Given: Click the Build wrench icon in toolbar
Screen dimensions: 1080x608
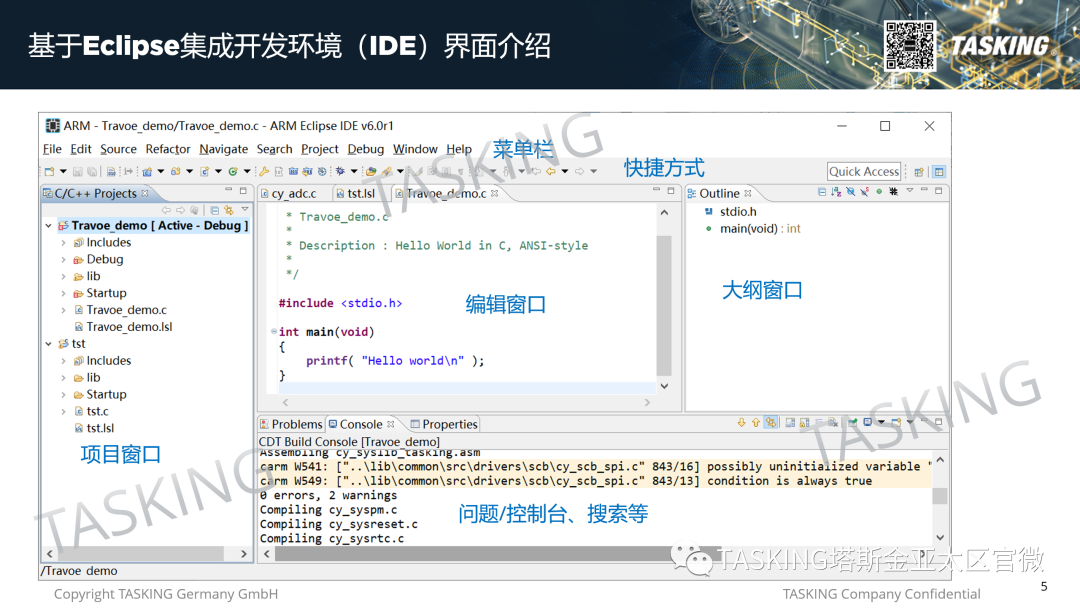Looking at the screenshot, I should click(x=264, y=171).
